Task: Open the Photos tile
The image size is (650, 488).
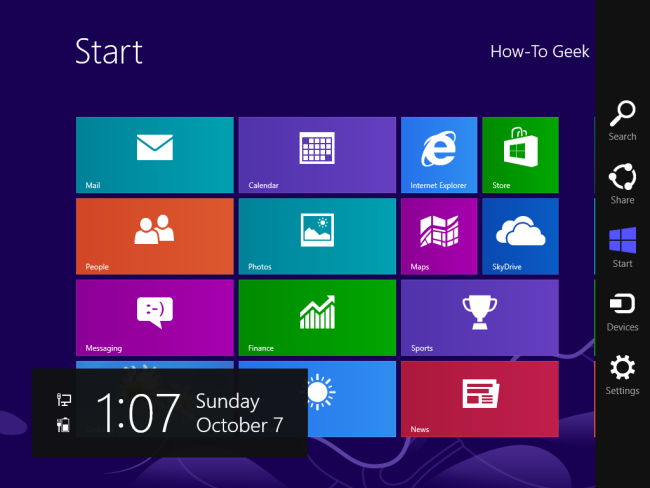Action: 317,236
